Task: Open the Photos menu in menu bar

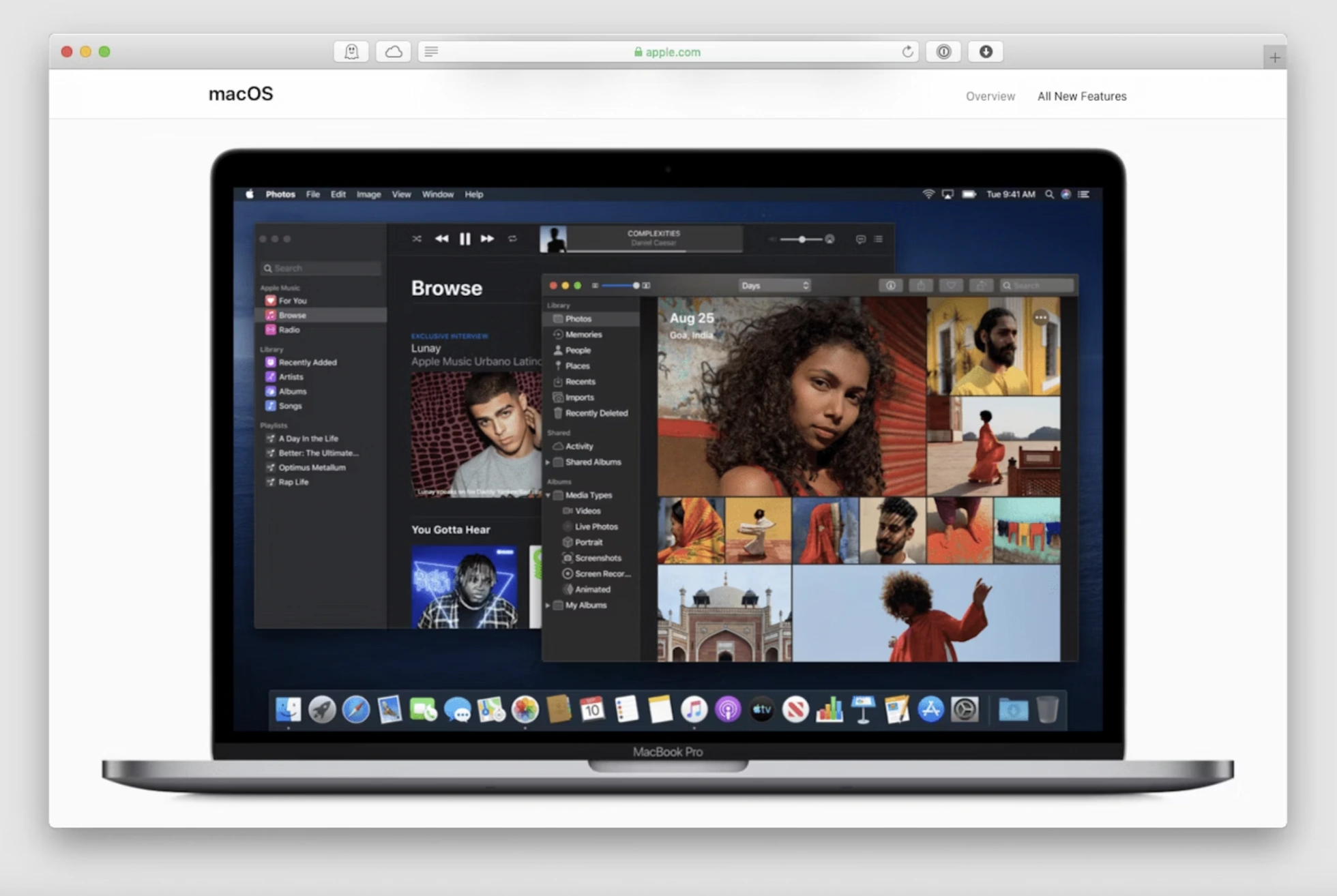Action: [280, 194]
